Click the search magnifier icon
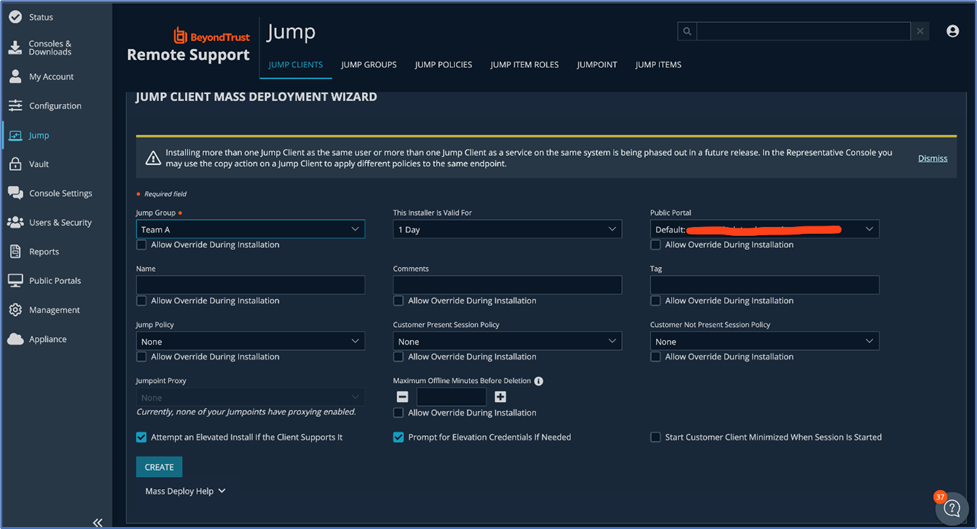This screenshot has height=529, width=977. (x=687, y=31)
